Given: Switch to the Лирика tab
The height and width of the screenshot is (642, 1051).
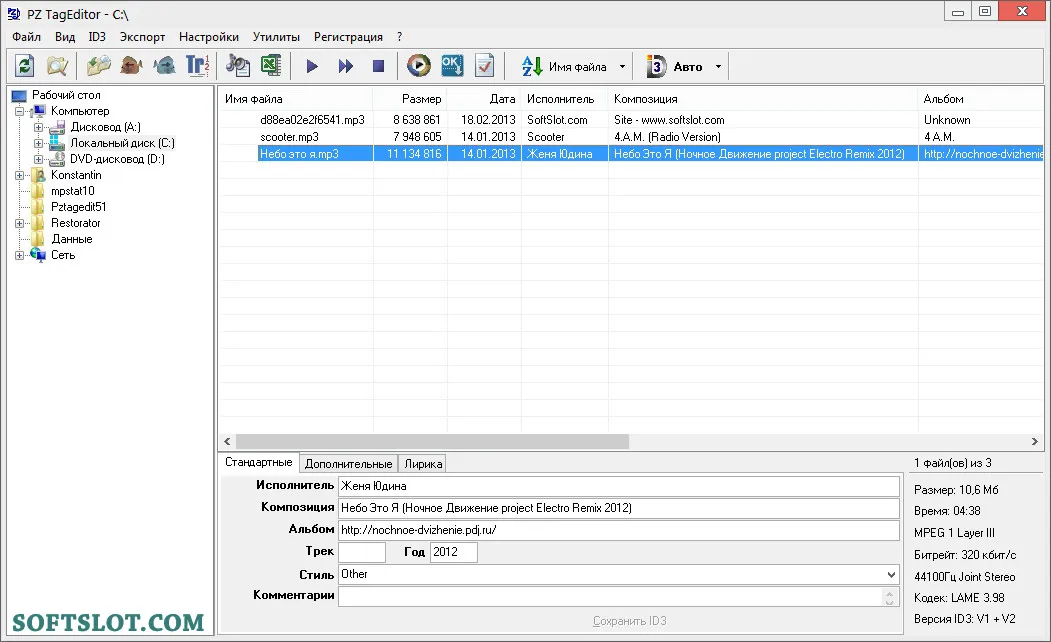Looking at the screenshot, I should coord(423,463).
